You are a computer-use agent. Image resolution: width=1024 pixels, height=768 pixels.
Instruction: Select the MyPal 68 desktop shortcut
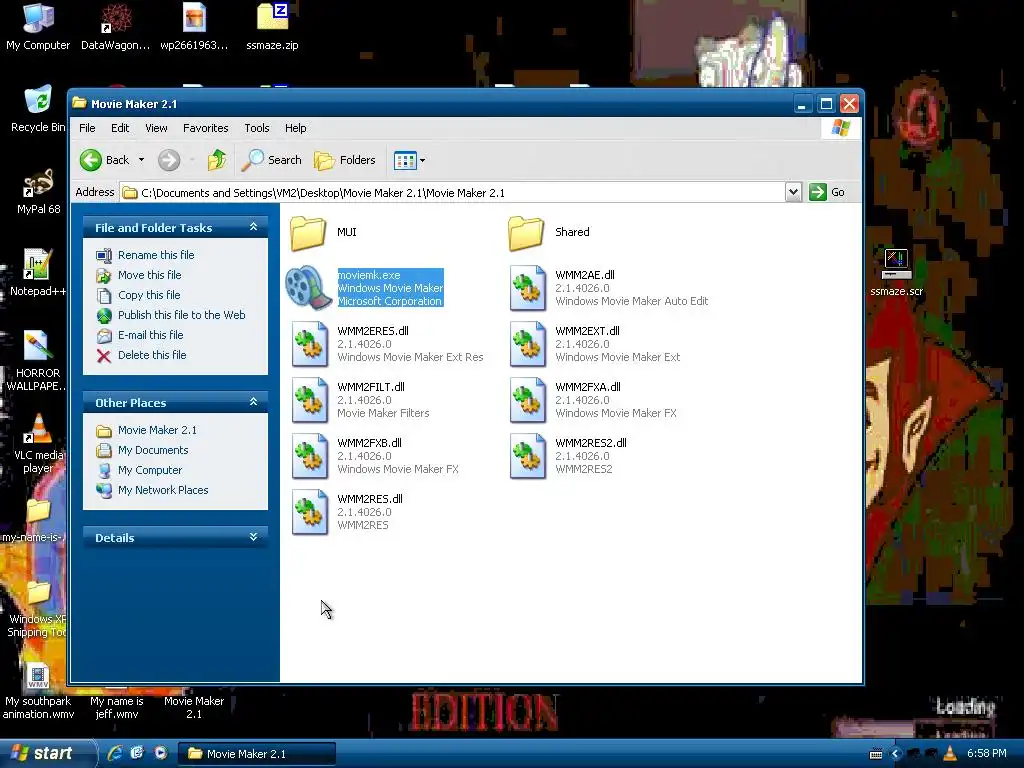click(38, 183)
